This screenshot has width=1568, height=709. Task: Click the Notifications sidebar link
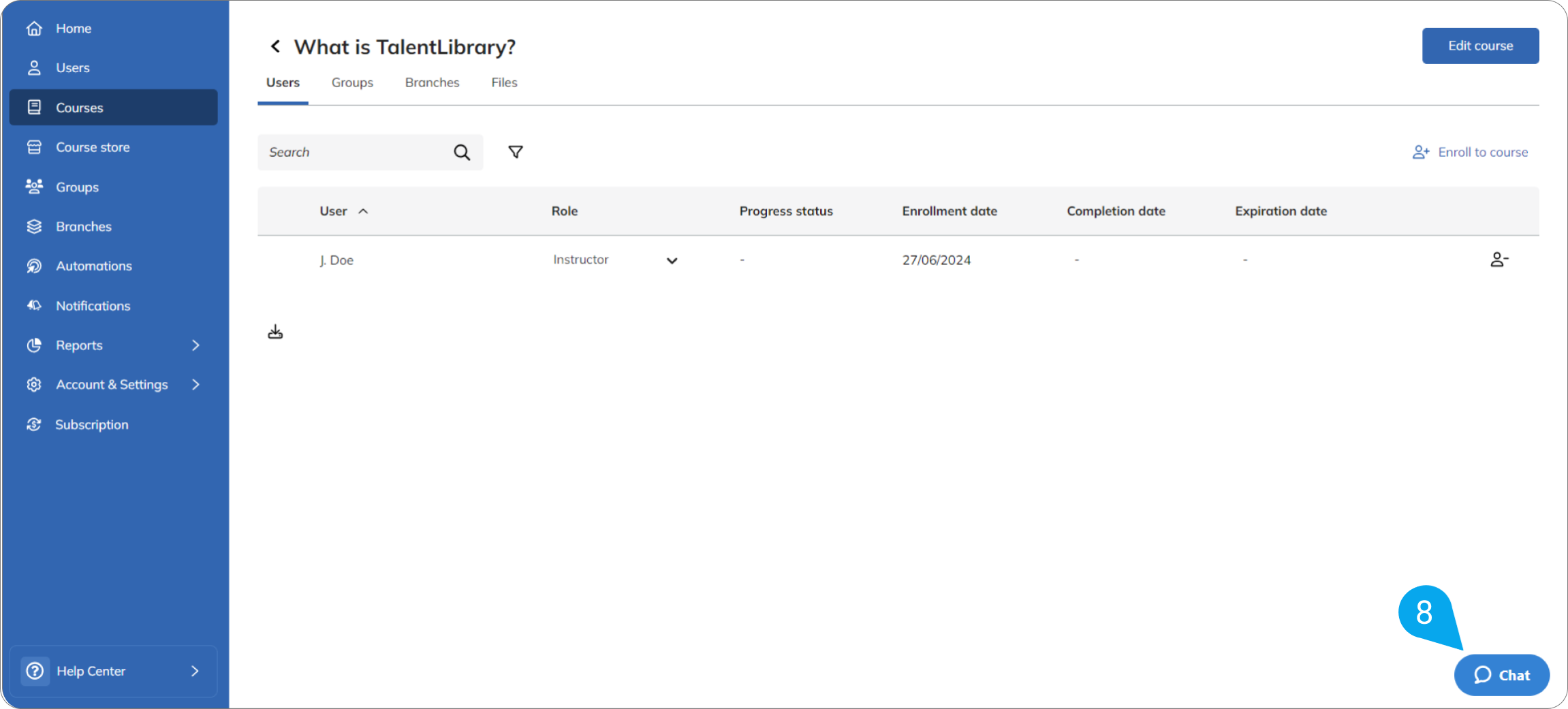point(114,306)
